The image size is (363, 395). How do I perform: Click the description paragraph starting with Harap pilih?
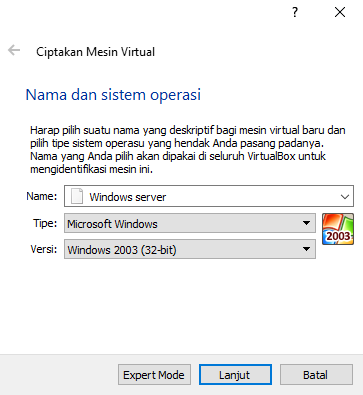click(x=187, y=149)
